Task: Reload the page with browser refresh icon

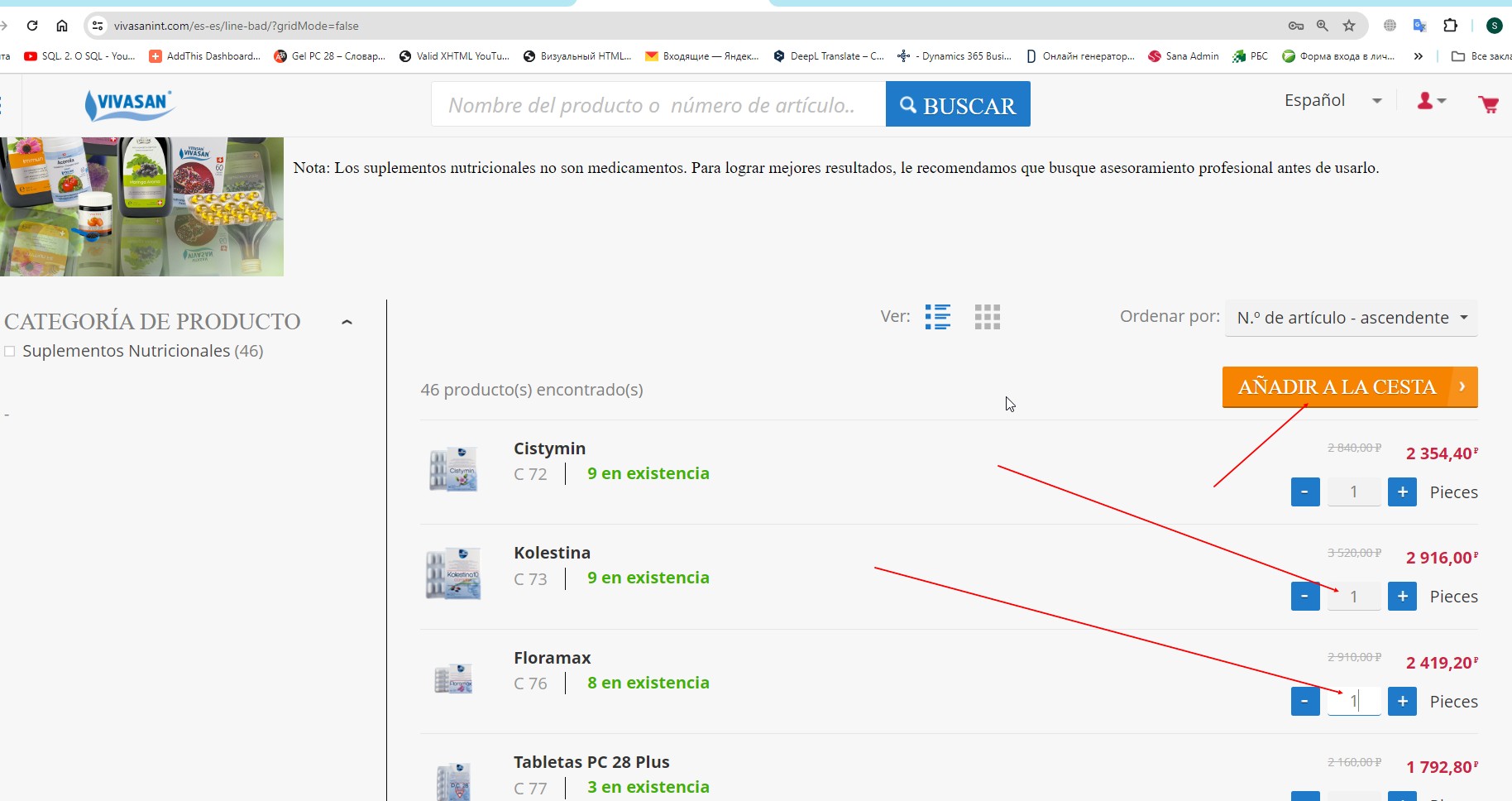Action: [x=32, y=26]
